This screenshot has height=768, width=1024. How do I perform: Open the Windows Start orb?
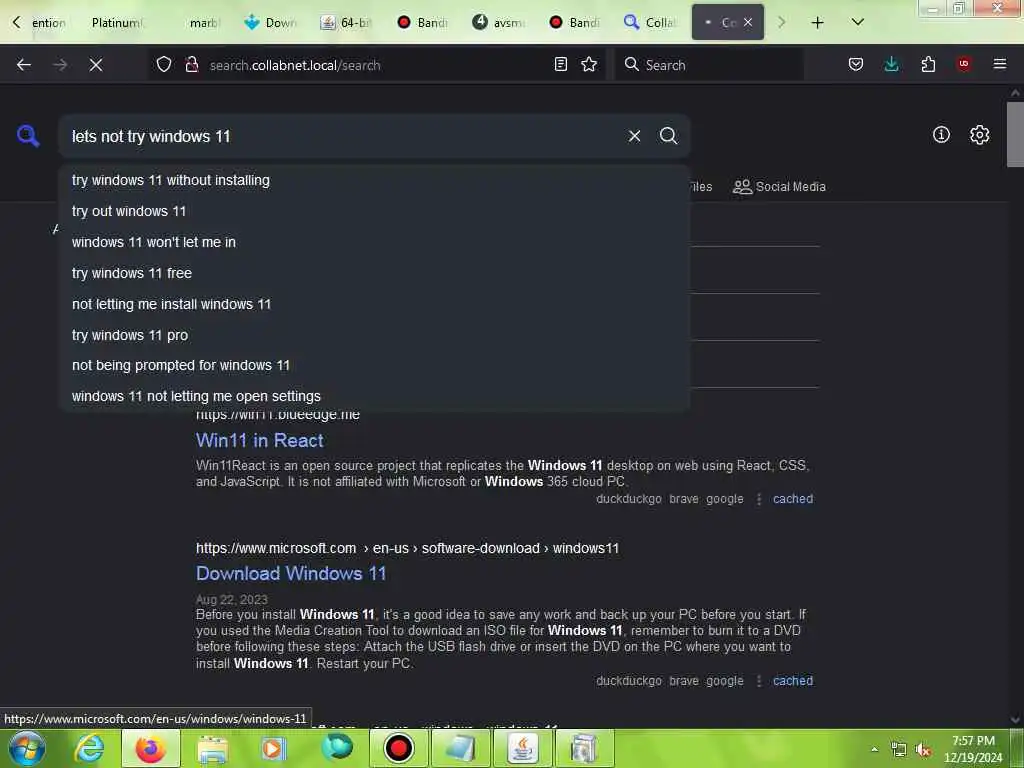27,748
